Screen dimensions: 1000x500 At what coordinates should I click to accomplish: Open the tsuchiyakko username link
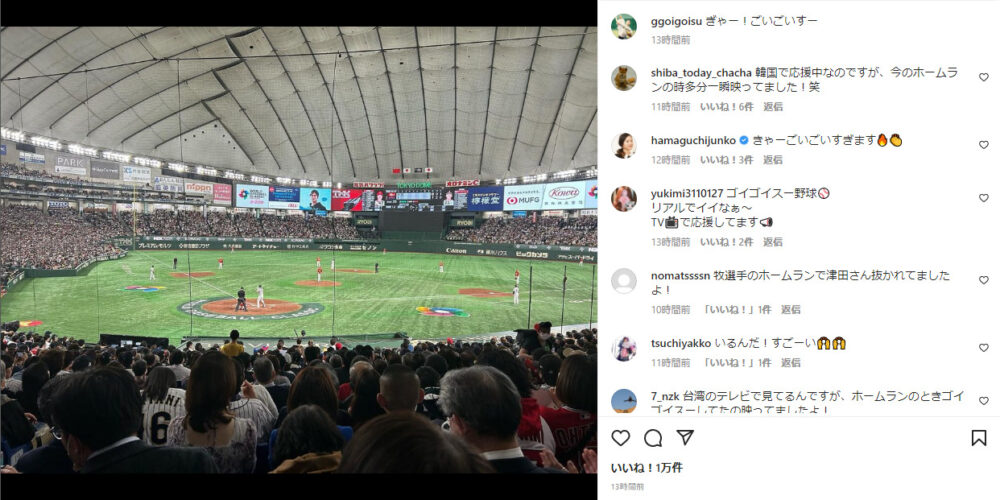(681, 343)
